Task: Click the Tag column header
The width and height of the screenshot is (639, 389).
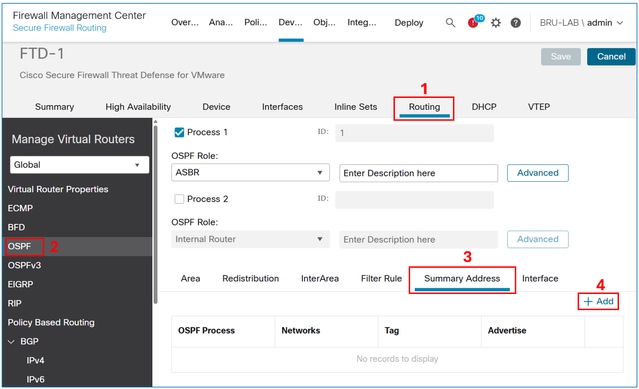Action: [392, 330]
